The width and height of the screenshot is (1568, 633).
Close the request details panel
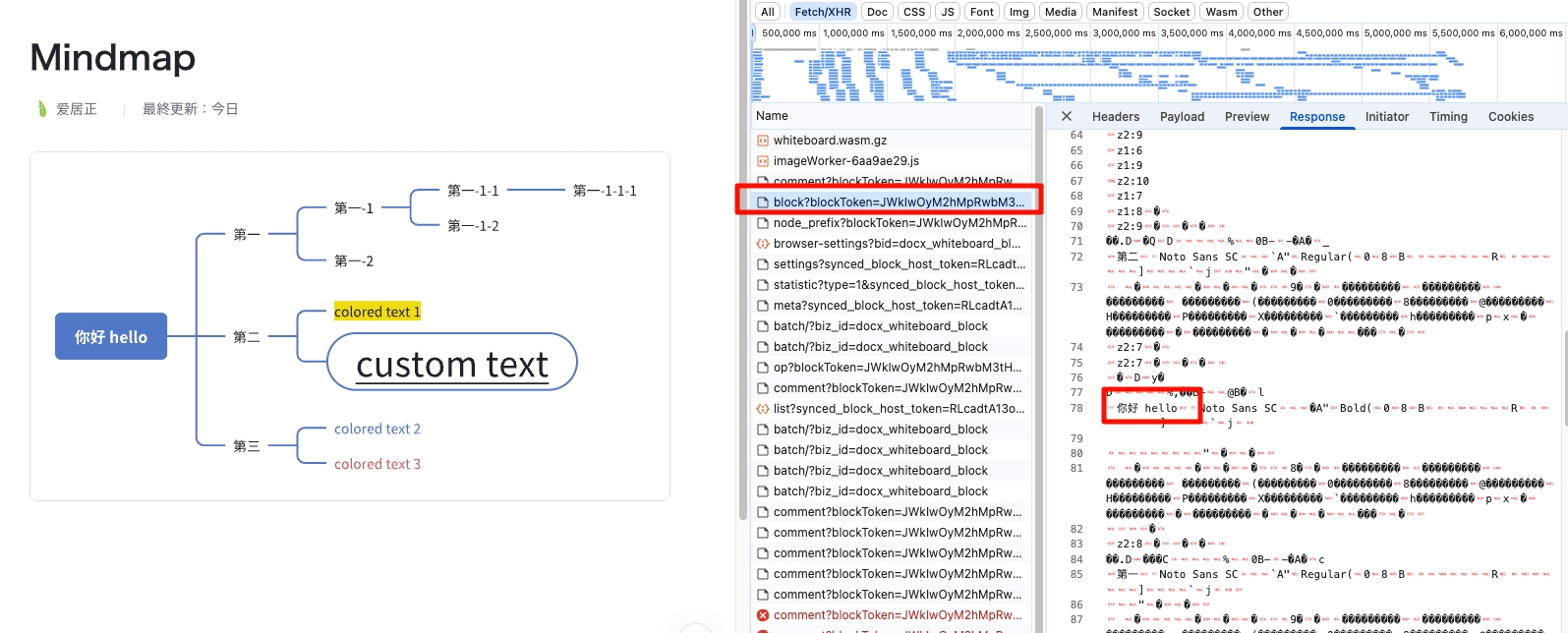(1067, 116)
